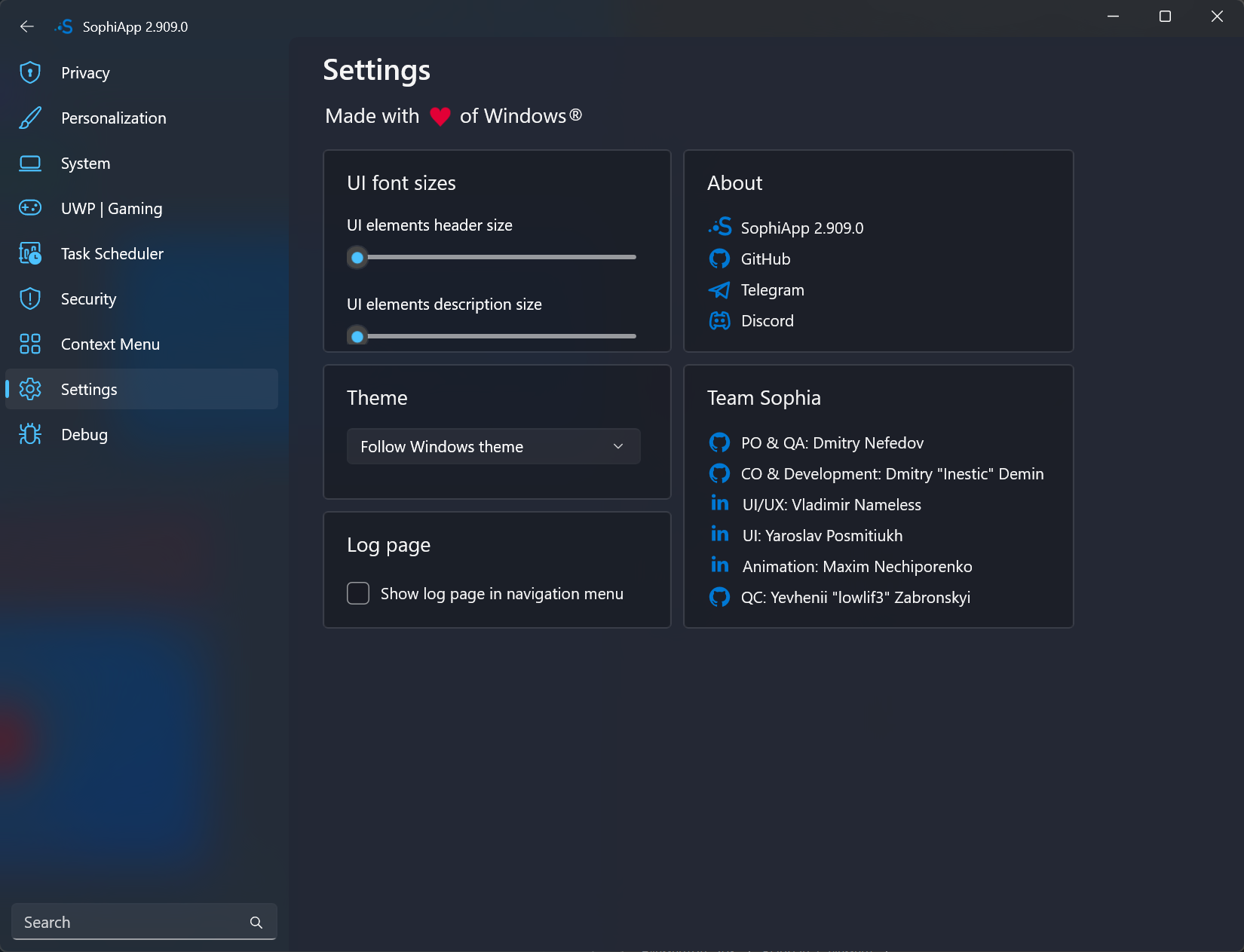Open CO & Development Dmitry Demin link

pyautogui.click(x=892, y=473)
